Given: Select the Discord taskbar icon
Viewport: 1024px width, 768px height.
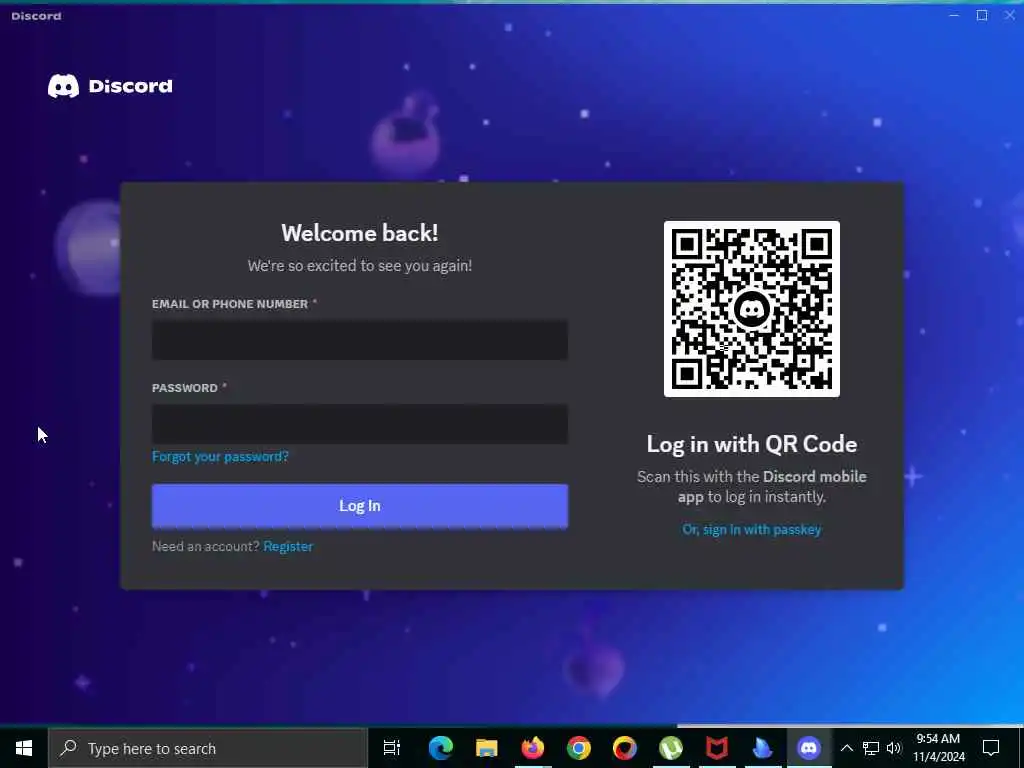Looking at the screenshot, I should point(809,748).
